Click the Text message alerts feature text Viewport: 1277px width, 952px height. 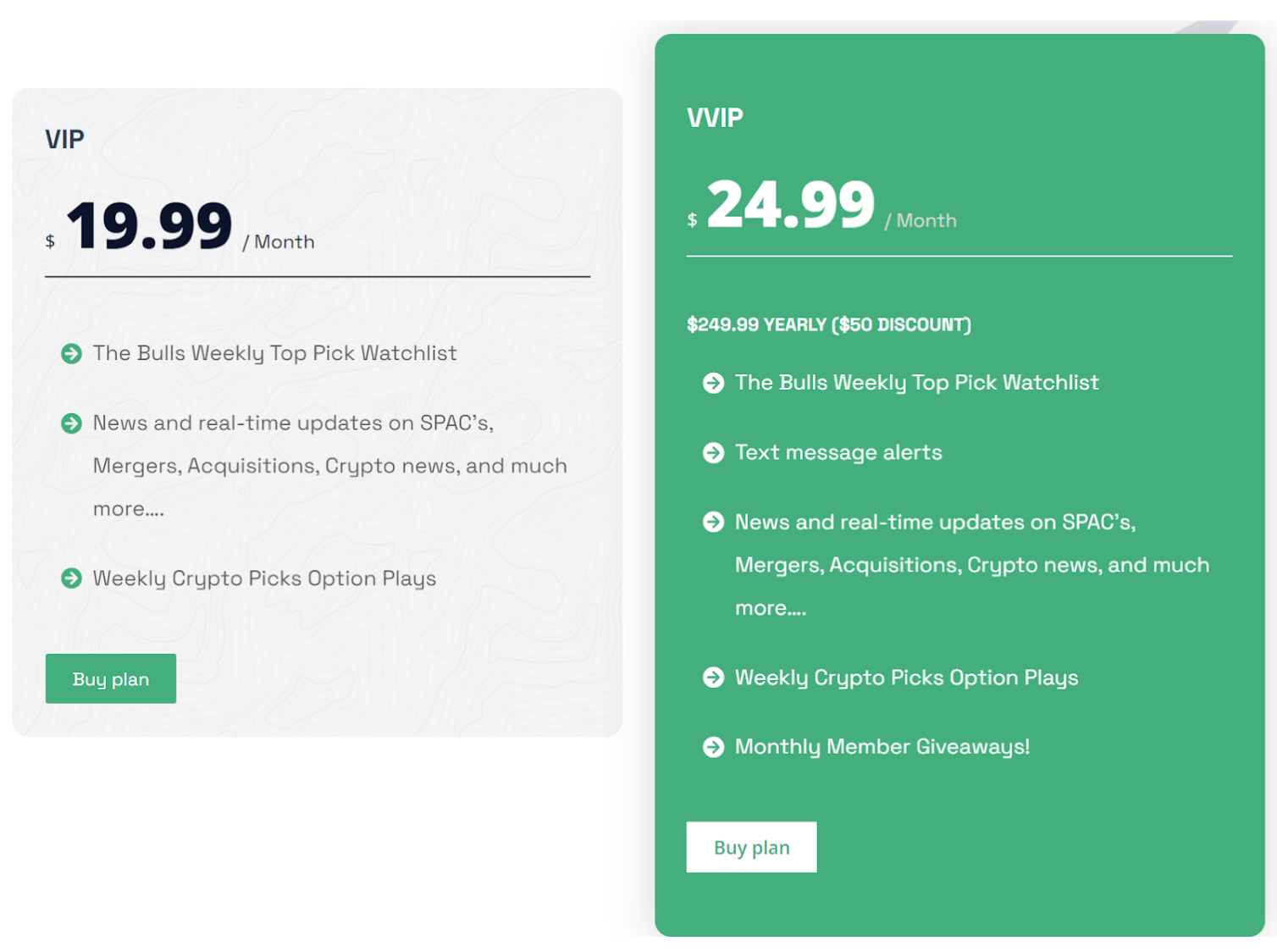pos(838,452)
